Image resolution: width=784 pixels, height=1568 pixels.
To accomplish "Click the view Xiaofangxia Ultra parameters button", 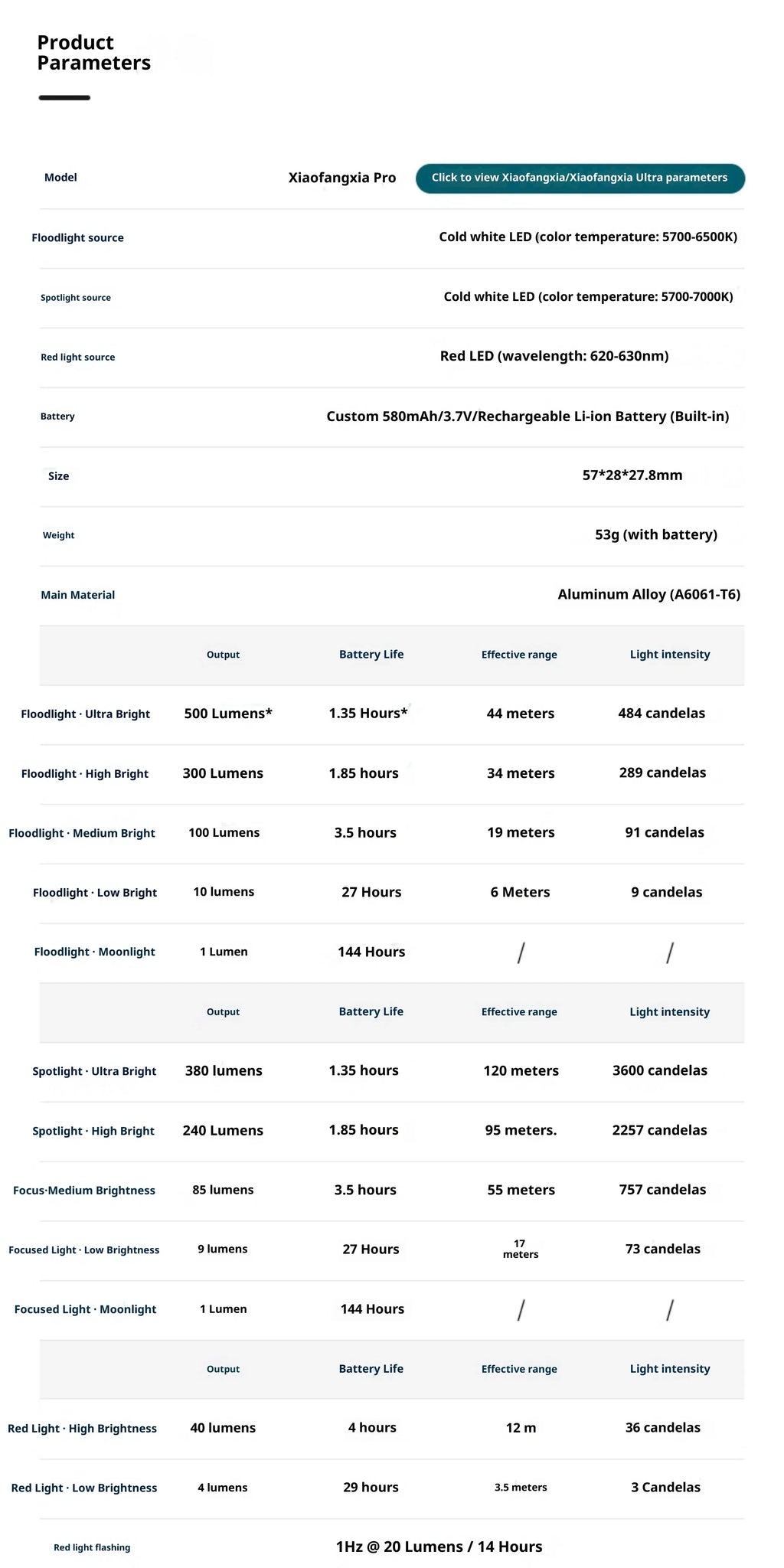I will [580, 178].
